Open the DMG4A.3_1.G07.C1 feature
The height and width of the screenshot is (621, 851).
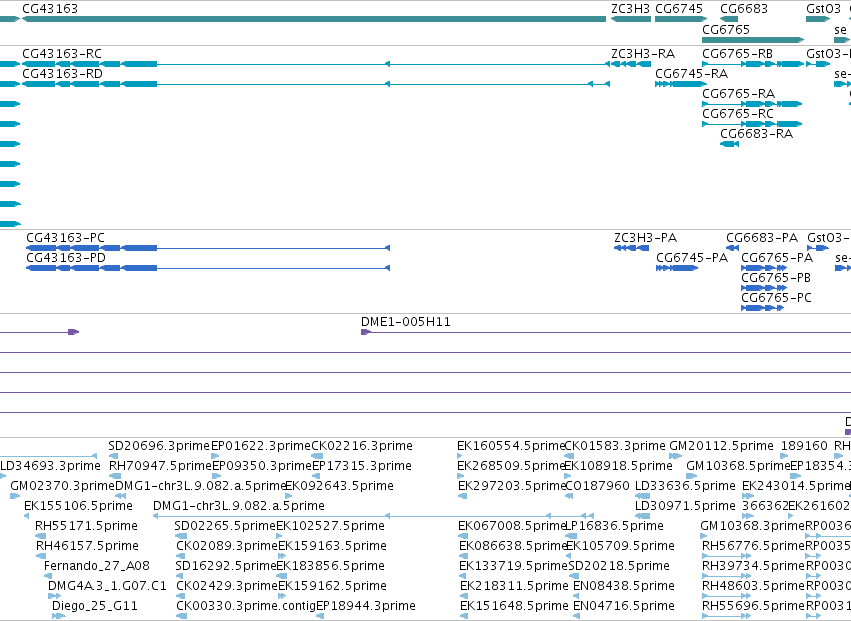point(107,586)
